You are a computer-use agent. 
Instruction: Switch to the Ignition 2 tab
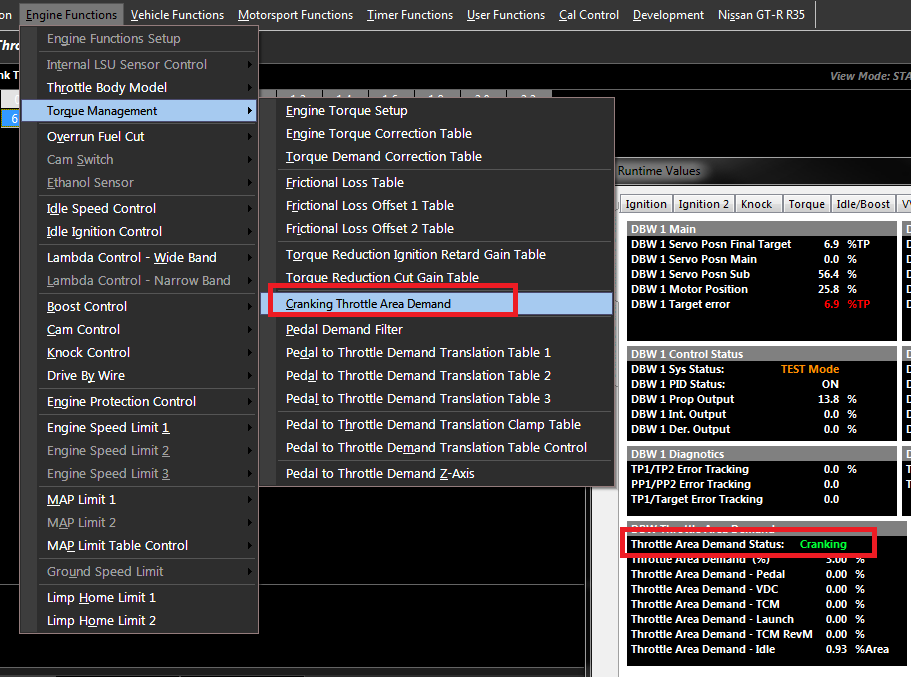pos(704,204)
